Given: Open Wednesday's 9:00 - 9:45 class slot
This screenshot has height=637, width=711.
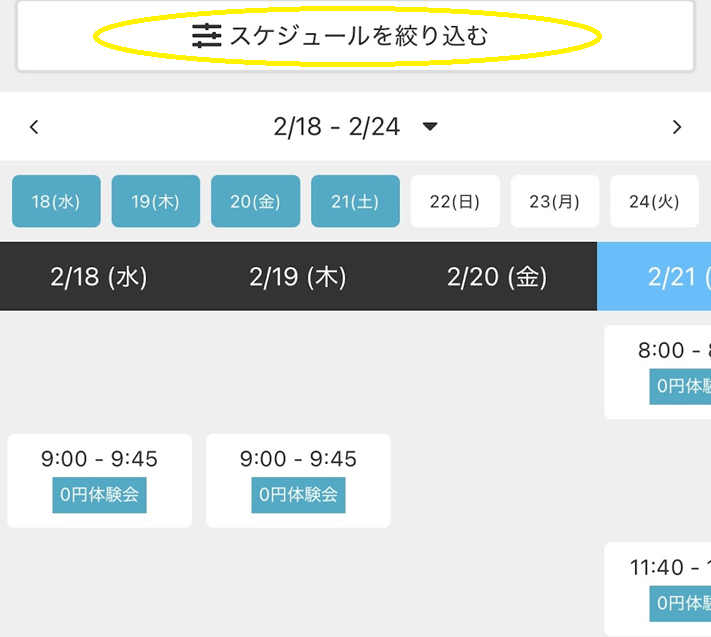Looking at the screenshot, I should (x=99, y=480).
